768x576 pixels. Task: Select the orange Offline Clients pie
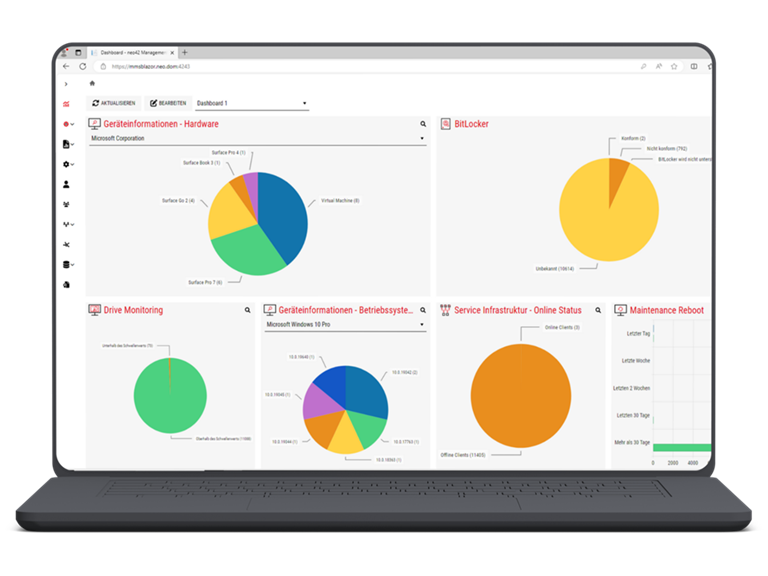(521, 396)
